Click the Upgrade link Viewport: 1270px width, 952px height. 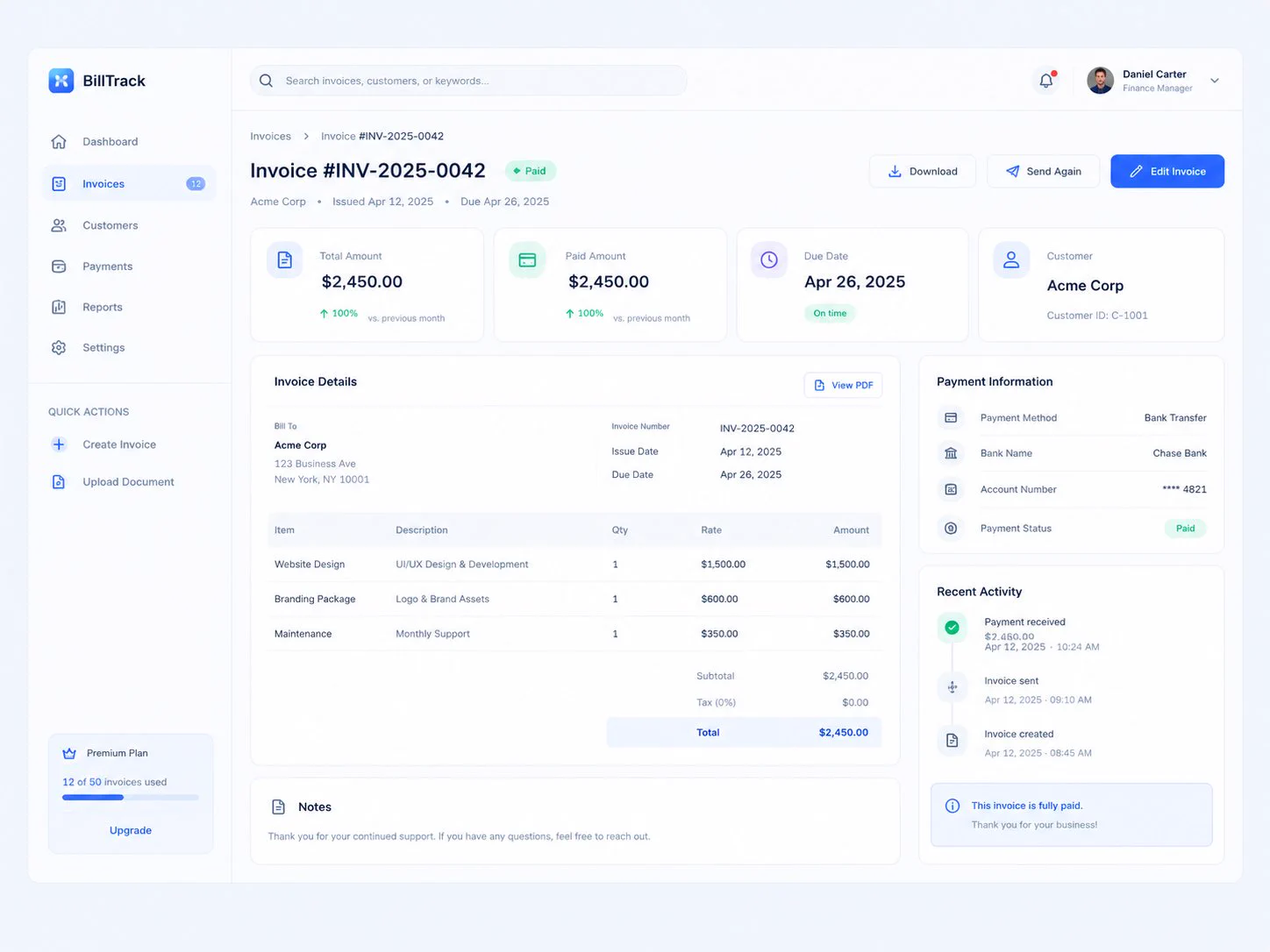131,830
